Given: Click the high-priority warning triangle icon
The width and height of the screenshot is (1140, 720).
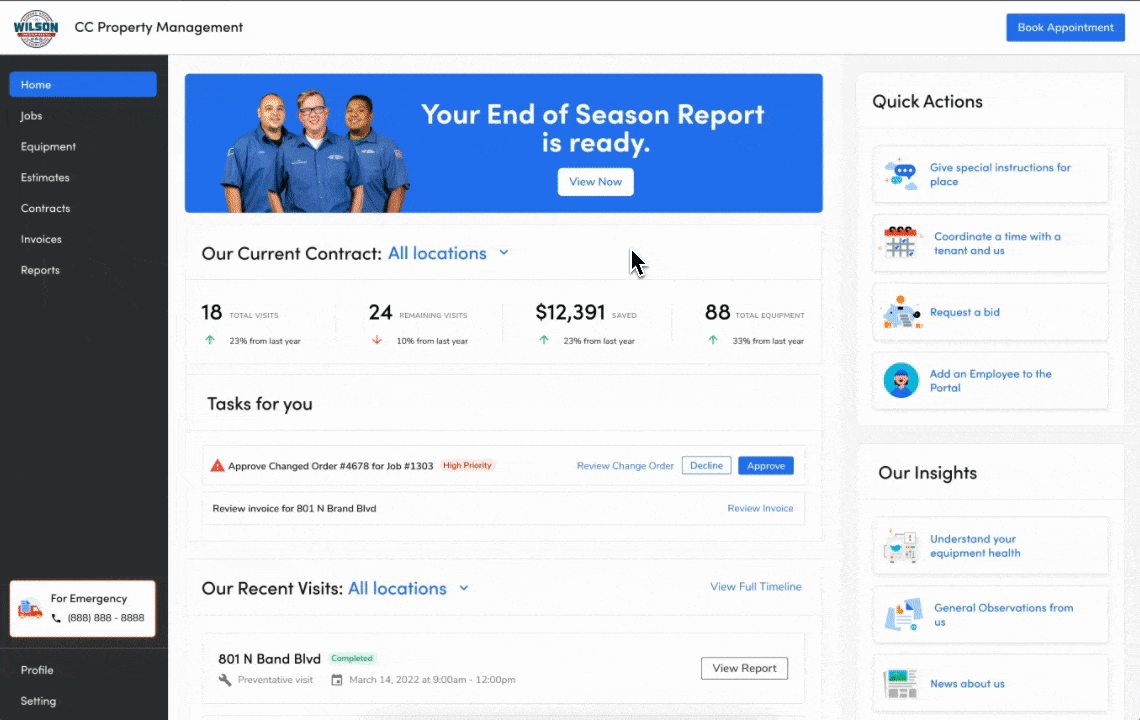Looking at the screenshot, I should pos(217,464).
